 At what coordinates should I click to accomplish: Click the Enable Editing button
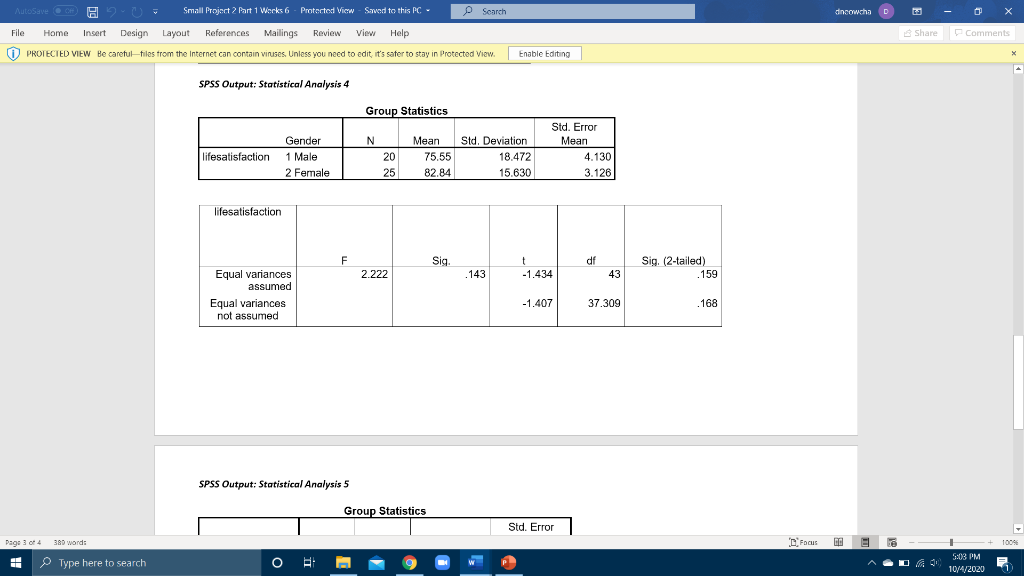[x=546, y=53]
